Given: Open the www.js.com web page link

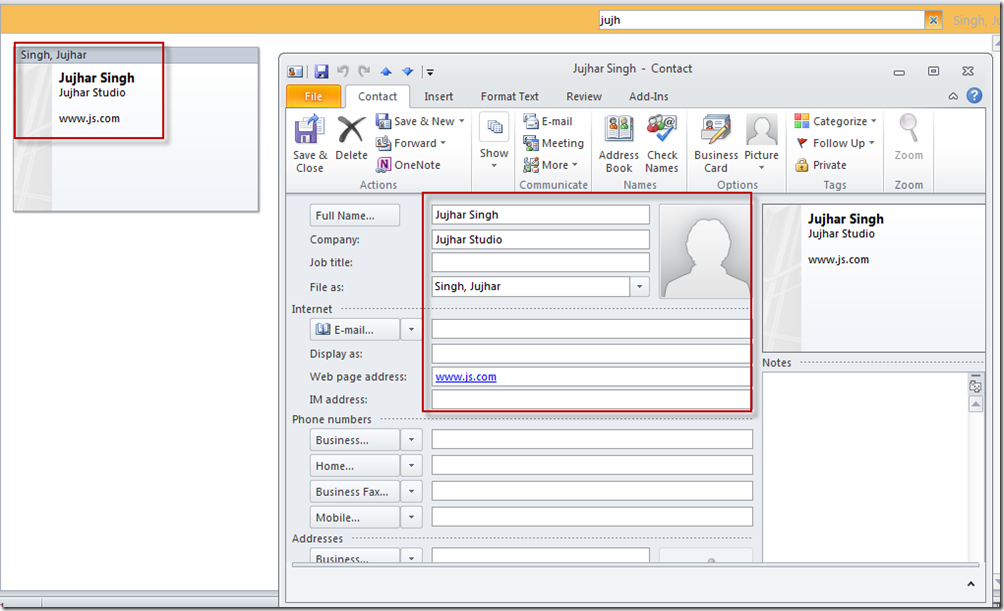Looking at the screenshot, I should 466,377.
